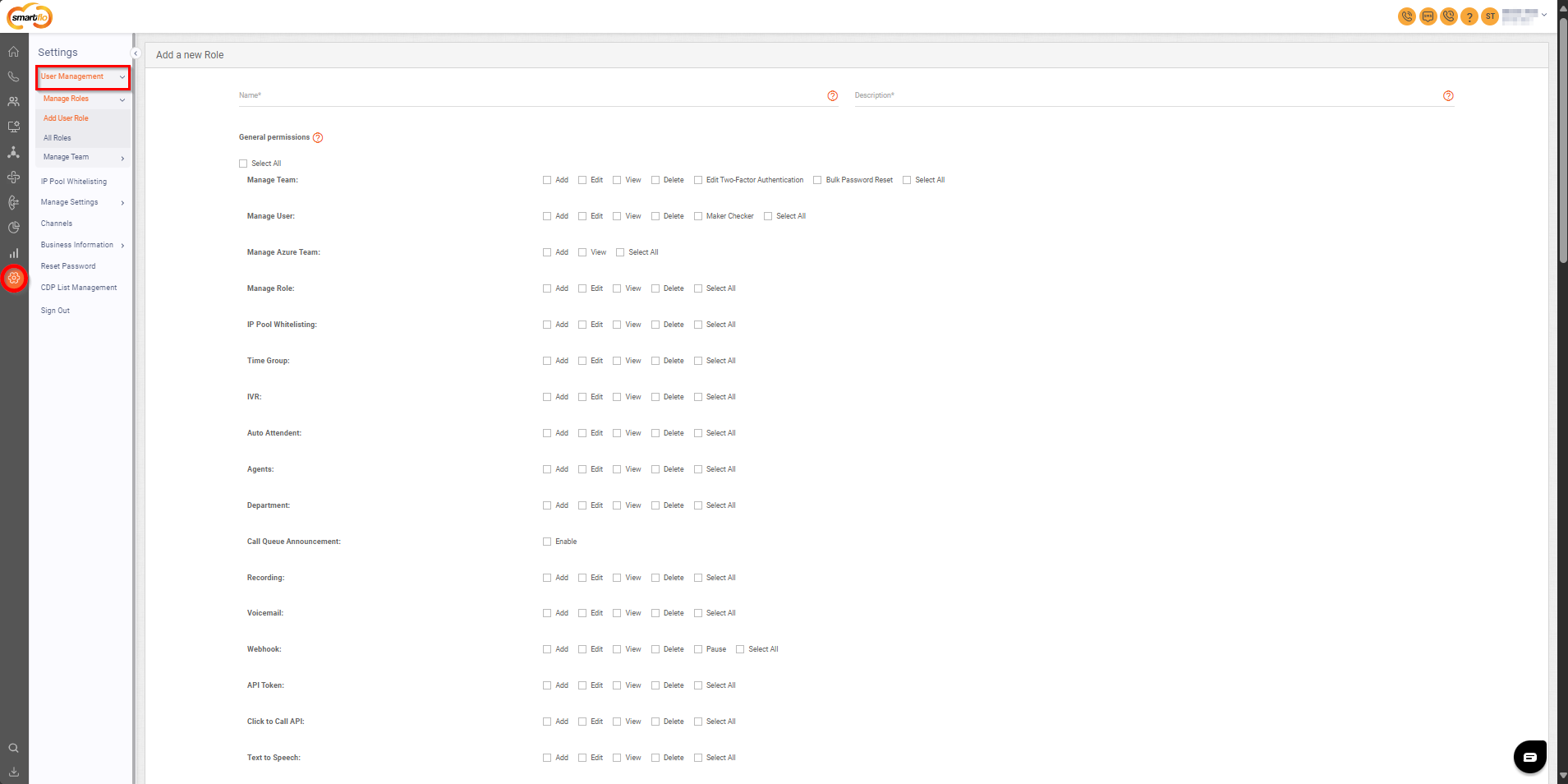The width and height of the screenshot is (1568, 784).
Task: Click Sign Out in Settings menu
Action: 55,311
